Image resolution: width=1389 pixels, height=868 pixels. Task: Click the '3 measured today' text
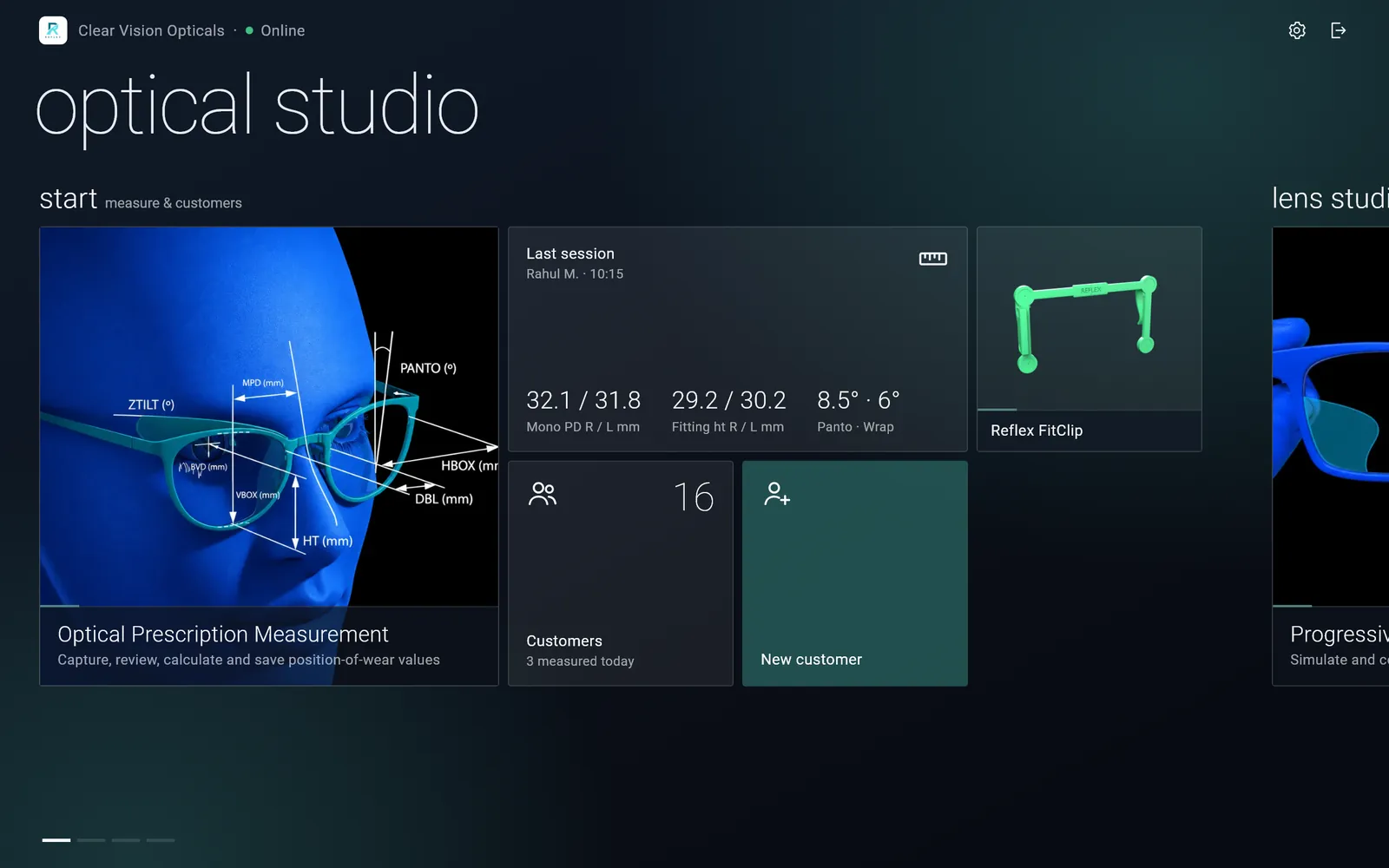(580, 661)
